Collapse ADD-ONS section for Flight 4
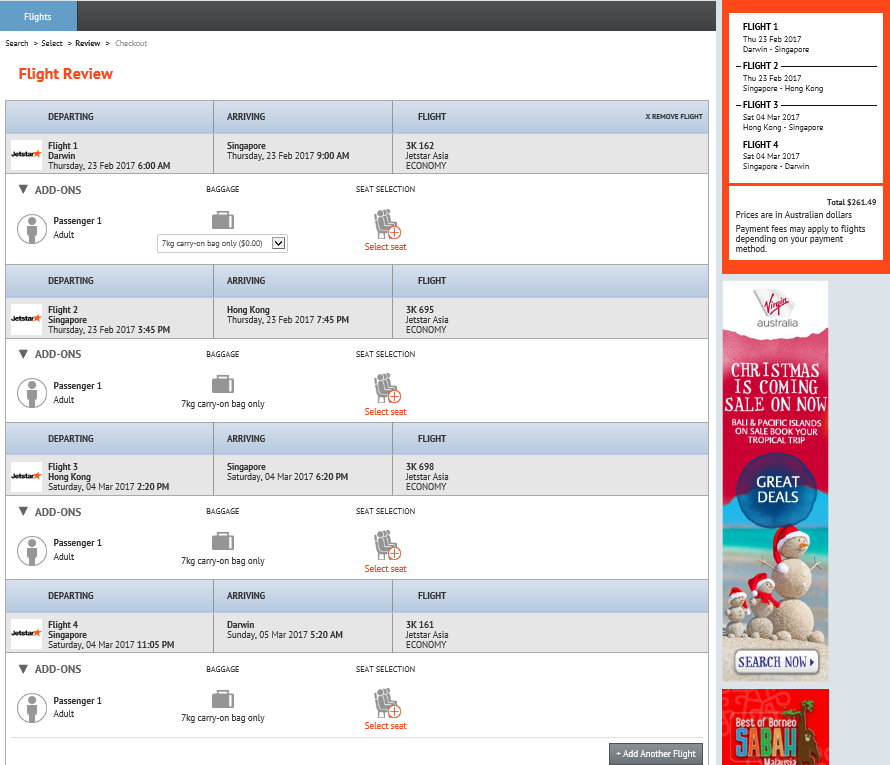Viewport: 890px width, 765px height. [x=50, y=669]
